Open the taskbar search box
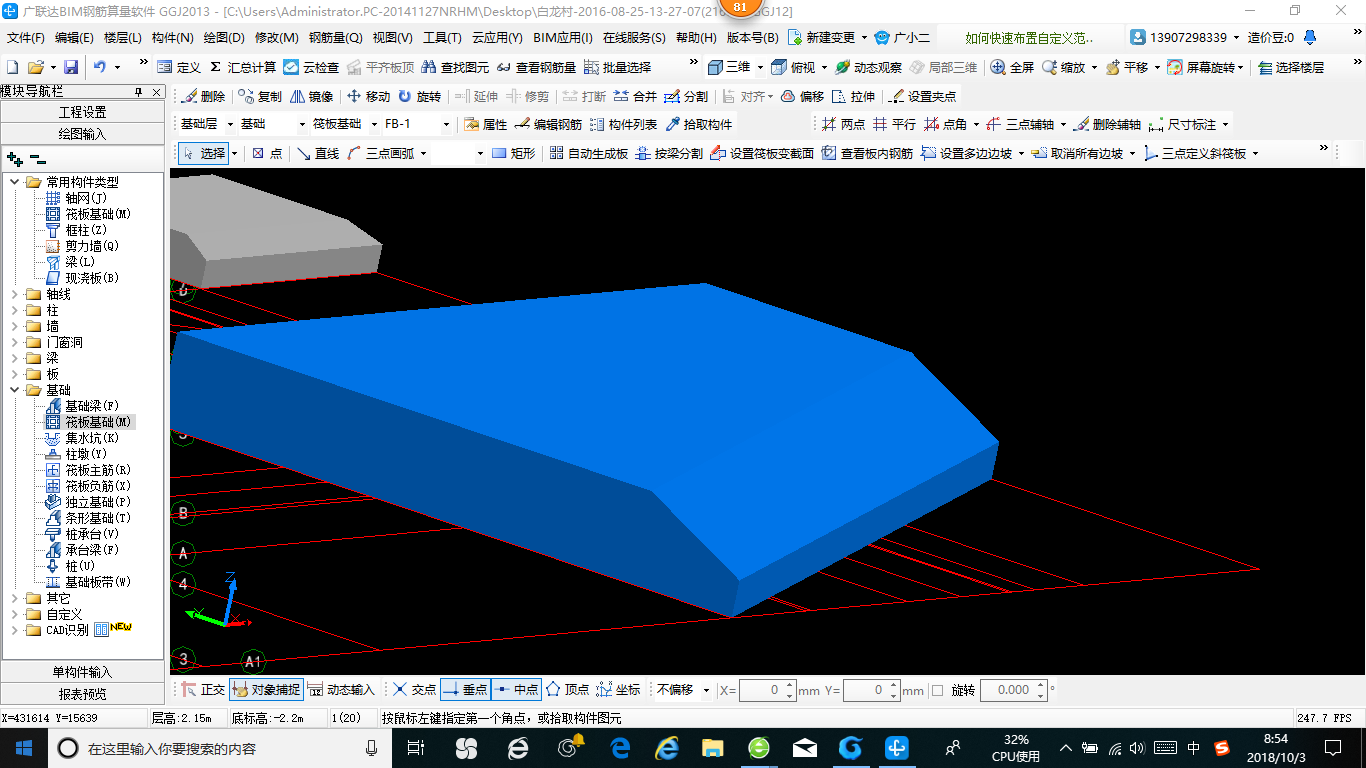Viewport: 1366px width, 768px height. pos(220,748)
